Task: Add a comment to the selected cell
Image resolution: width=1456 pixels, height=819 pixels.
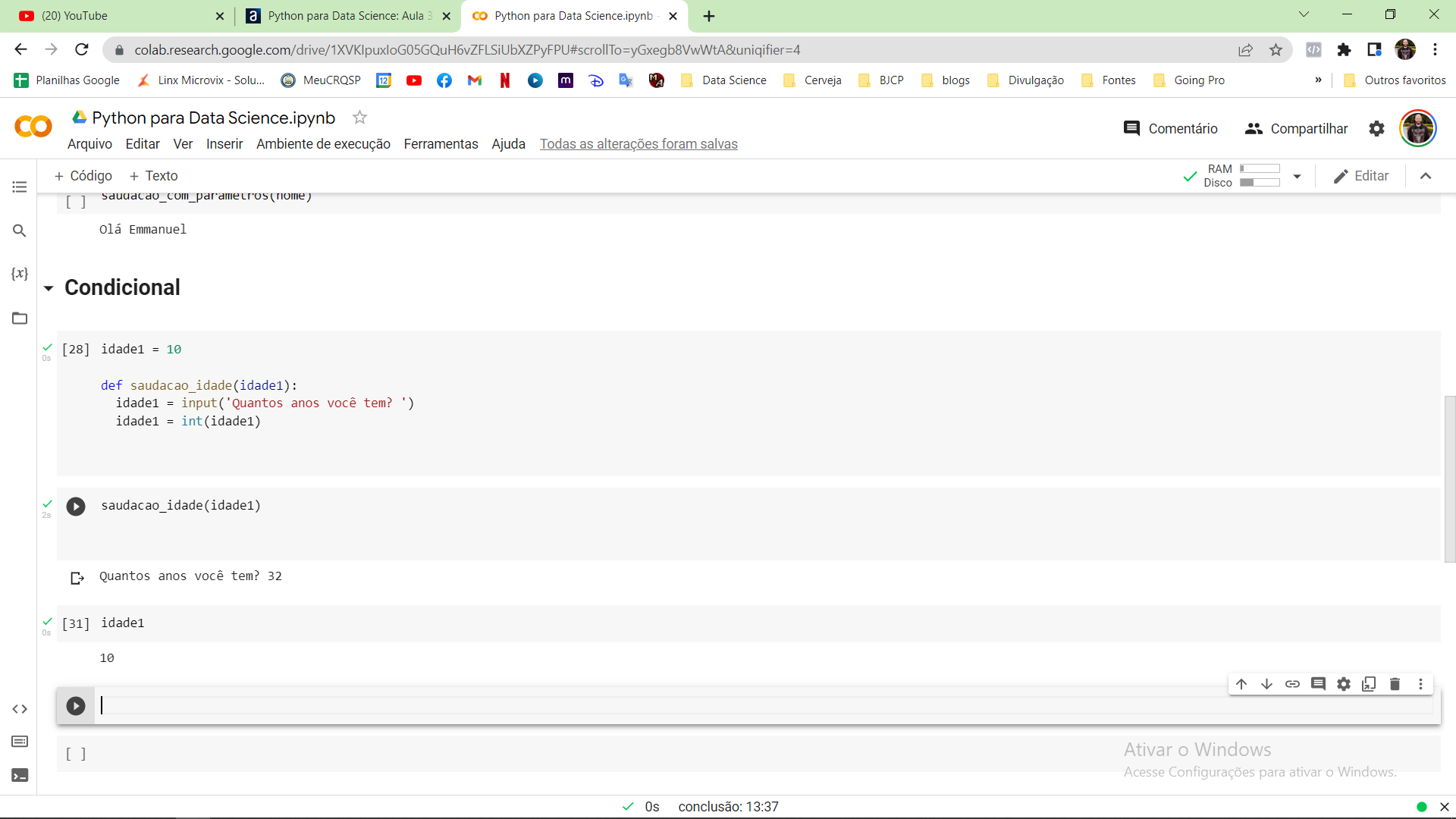Action: click(x=1318, y=684)
